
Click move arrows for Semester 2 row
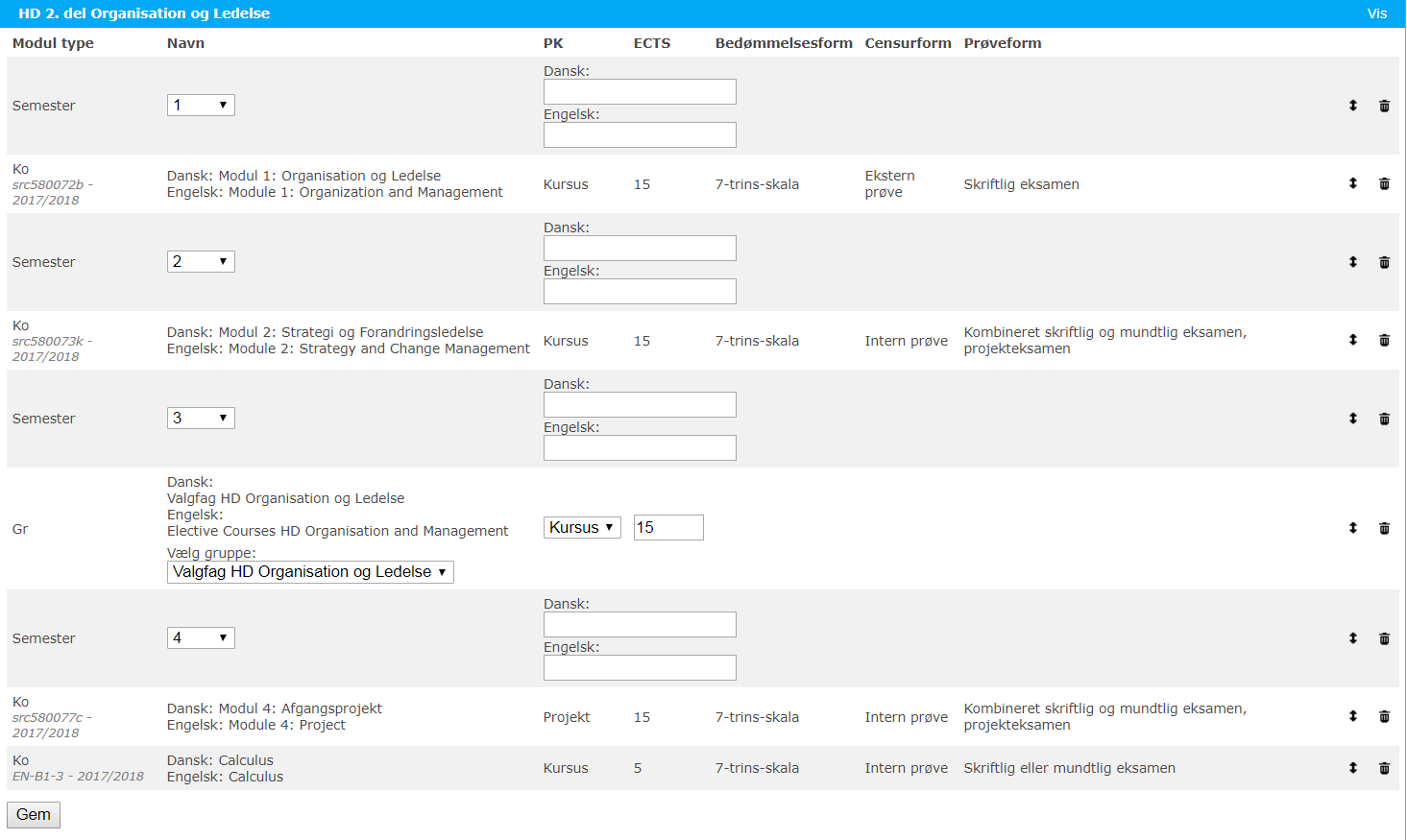pyautogui.click(x=1352, y=262)
